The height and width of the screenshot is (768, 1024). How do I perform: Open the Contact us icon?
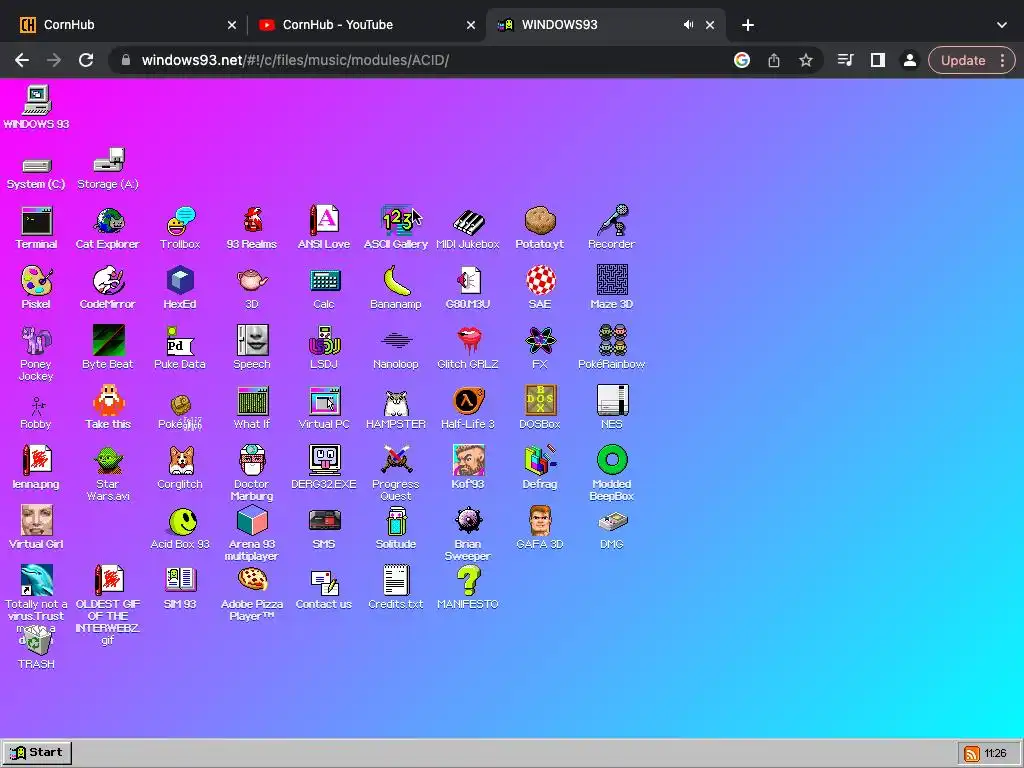click(x=324, y=588)
